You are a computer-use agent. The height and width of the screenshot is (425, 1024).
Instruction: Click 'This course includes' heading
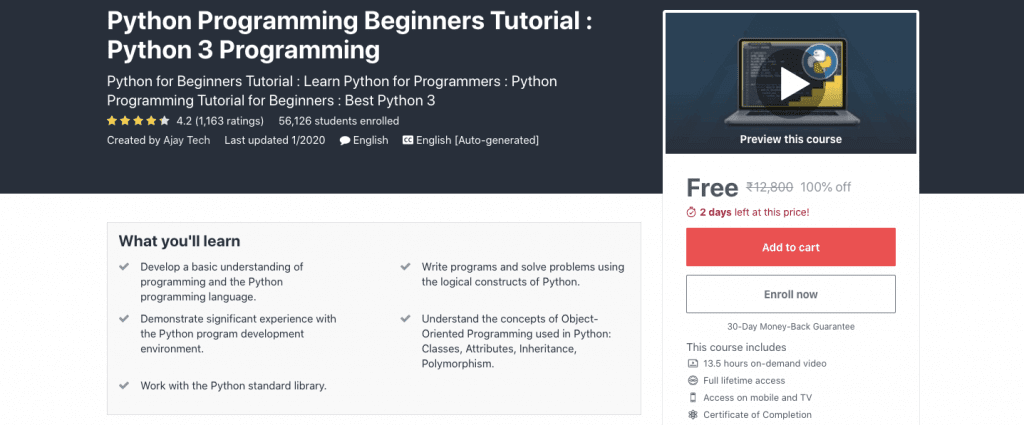(736, 347)
